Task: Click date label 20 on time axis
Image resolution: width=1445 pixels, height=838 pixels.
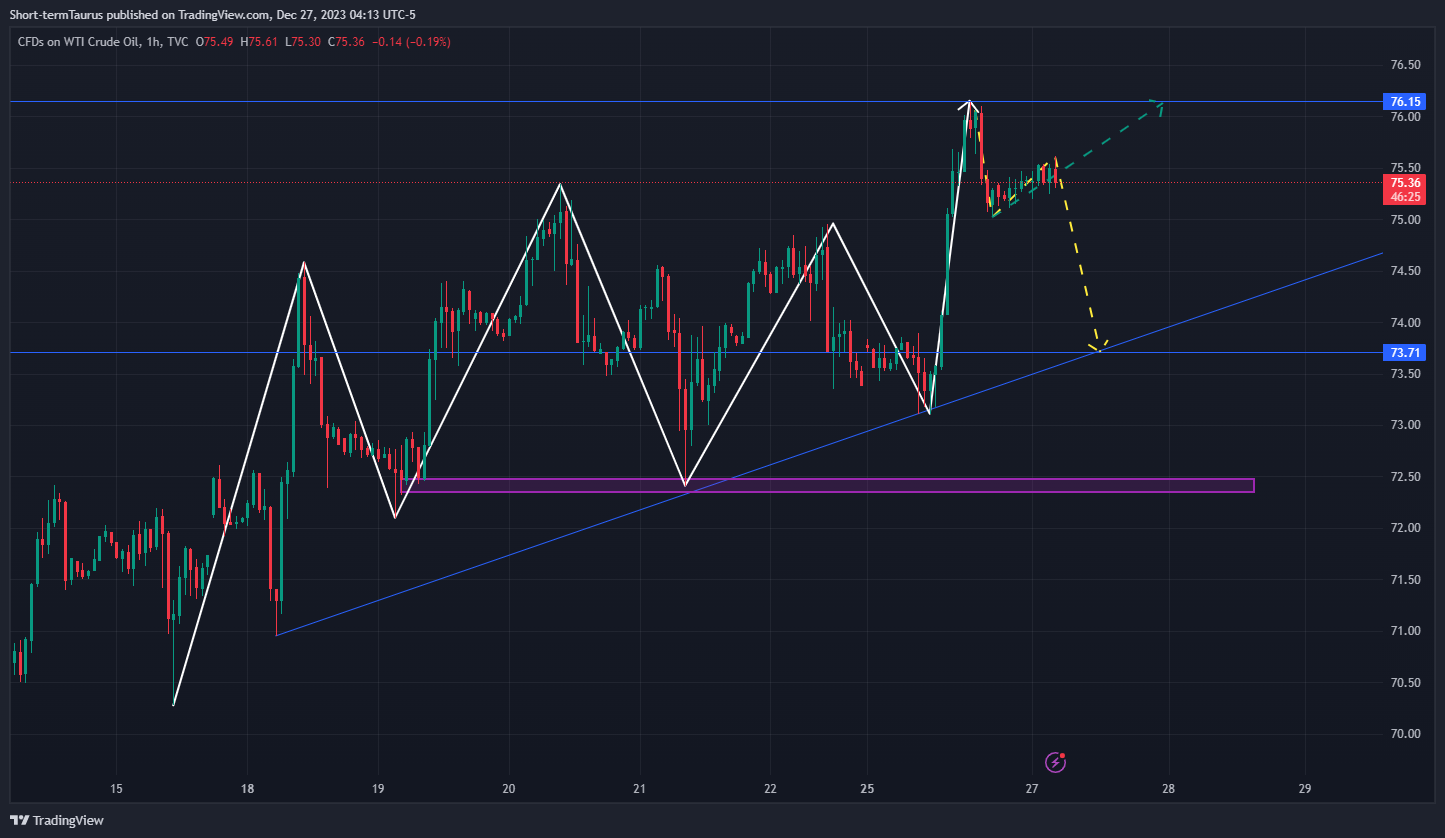Action: tap(508, 789)
